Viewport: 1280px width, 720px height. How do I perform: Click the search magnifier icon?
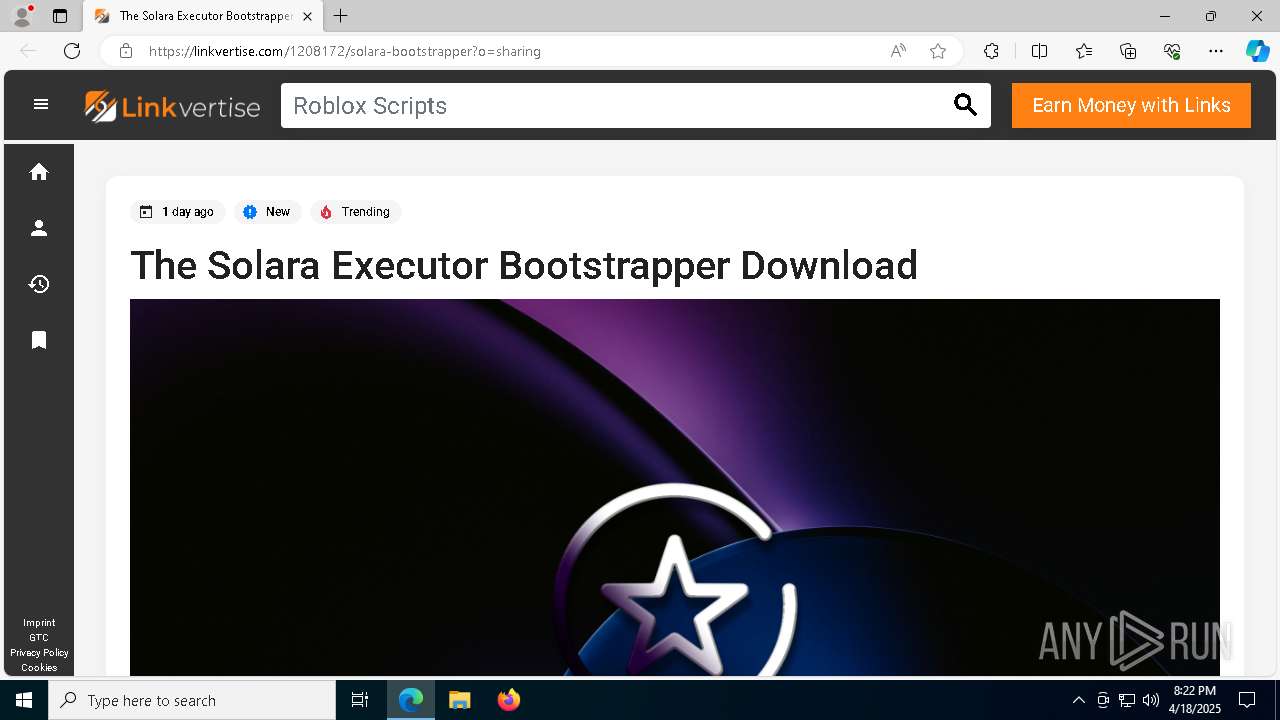[965, 105]
